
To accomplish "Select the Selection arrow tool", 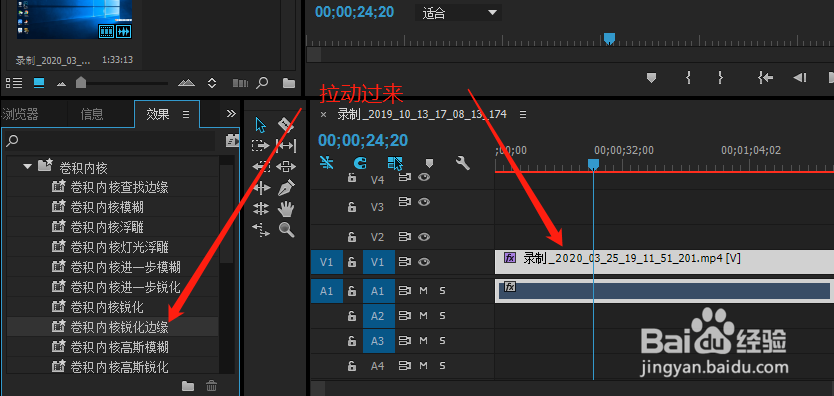I will [x=261, y=125].
